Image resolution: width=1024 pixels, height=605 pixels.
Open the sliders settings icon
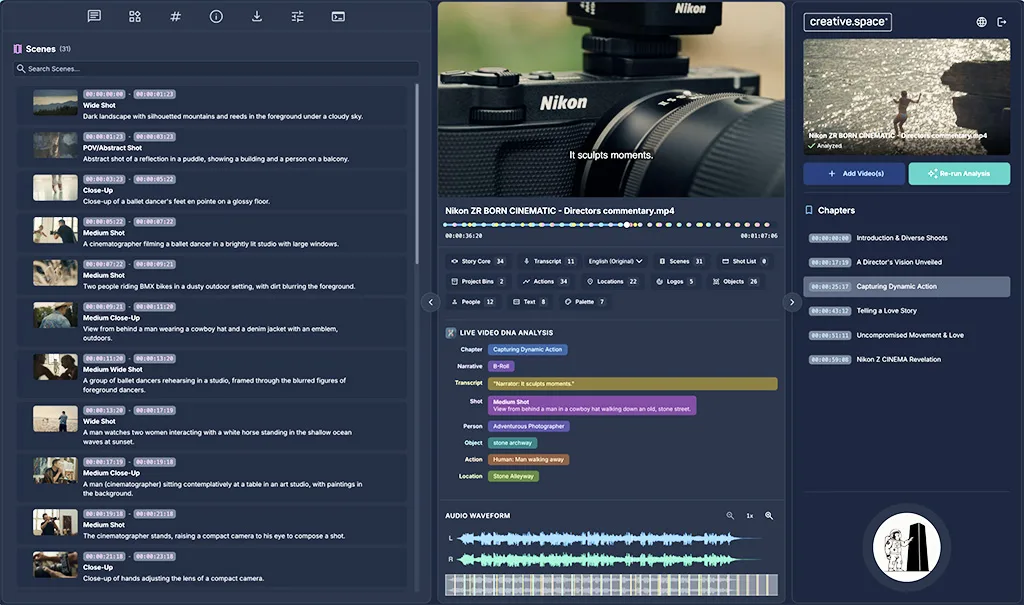pyautogui.click(x=297, y=16)
